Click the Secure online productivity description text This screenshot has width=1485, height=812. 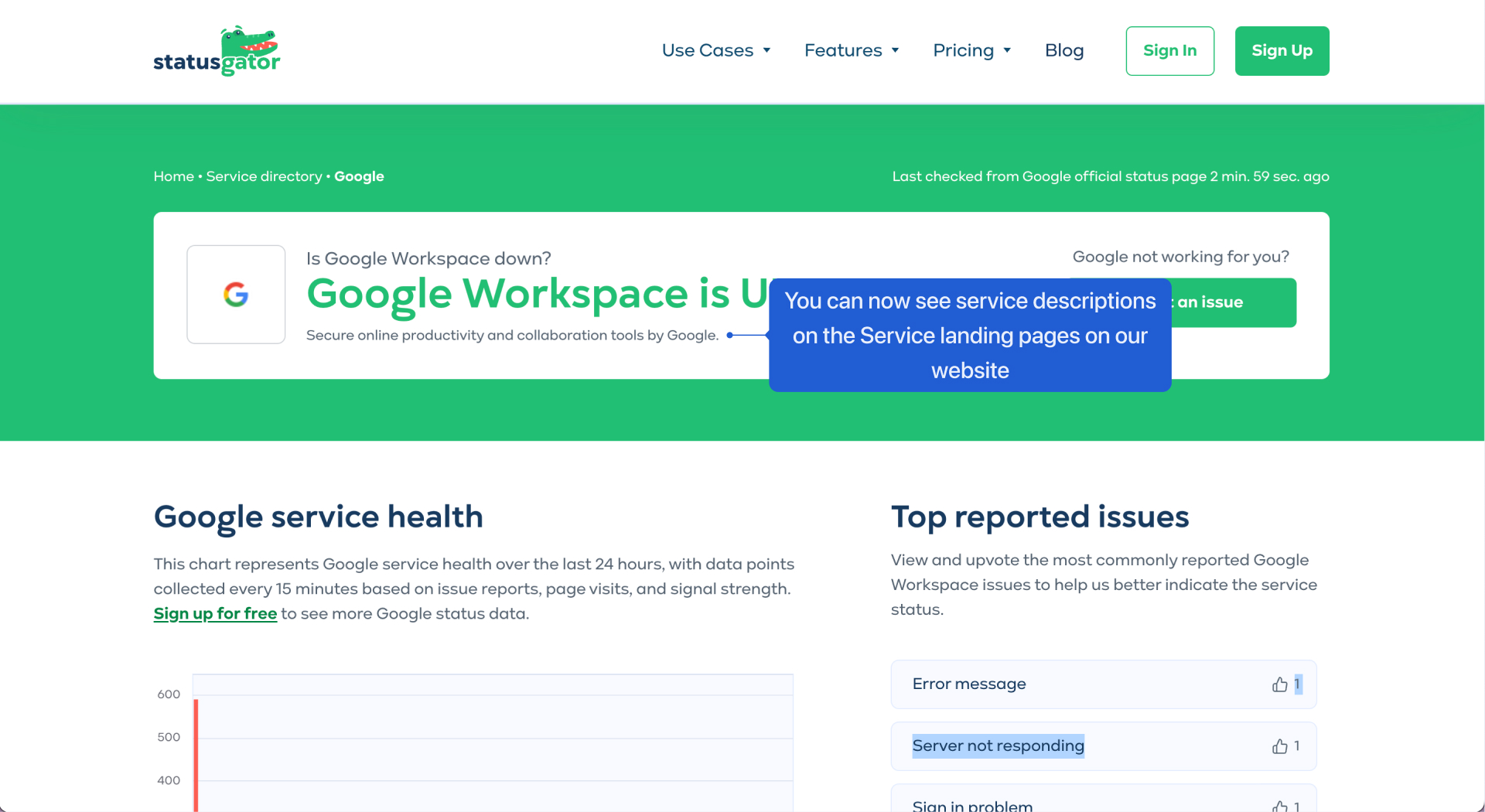click(512, 335)
